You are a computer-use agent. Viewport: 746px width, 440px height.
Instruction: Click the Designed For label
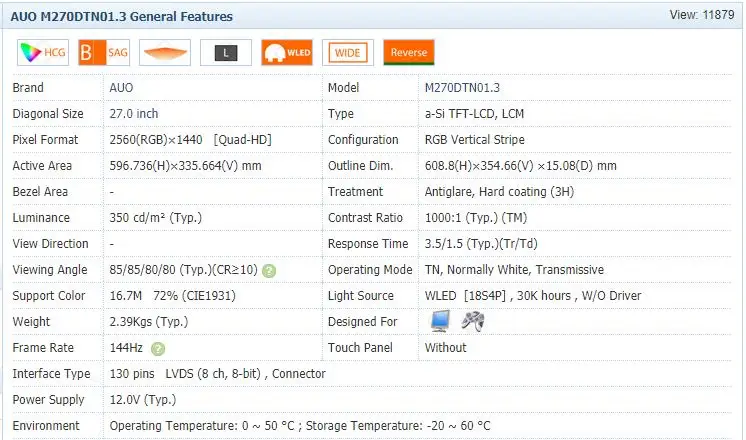(363, 322)
